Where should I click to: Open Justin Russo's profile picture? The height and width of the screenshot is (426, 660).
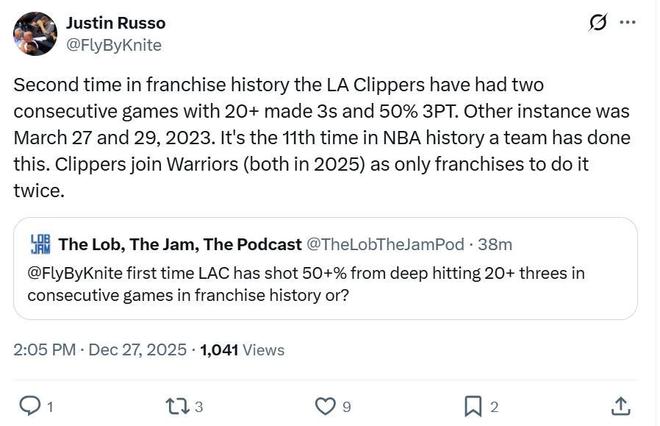[34, 33]
